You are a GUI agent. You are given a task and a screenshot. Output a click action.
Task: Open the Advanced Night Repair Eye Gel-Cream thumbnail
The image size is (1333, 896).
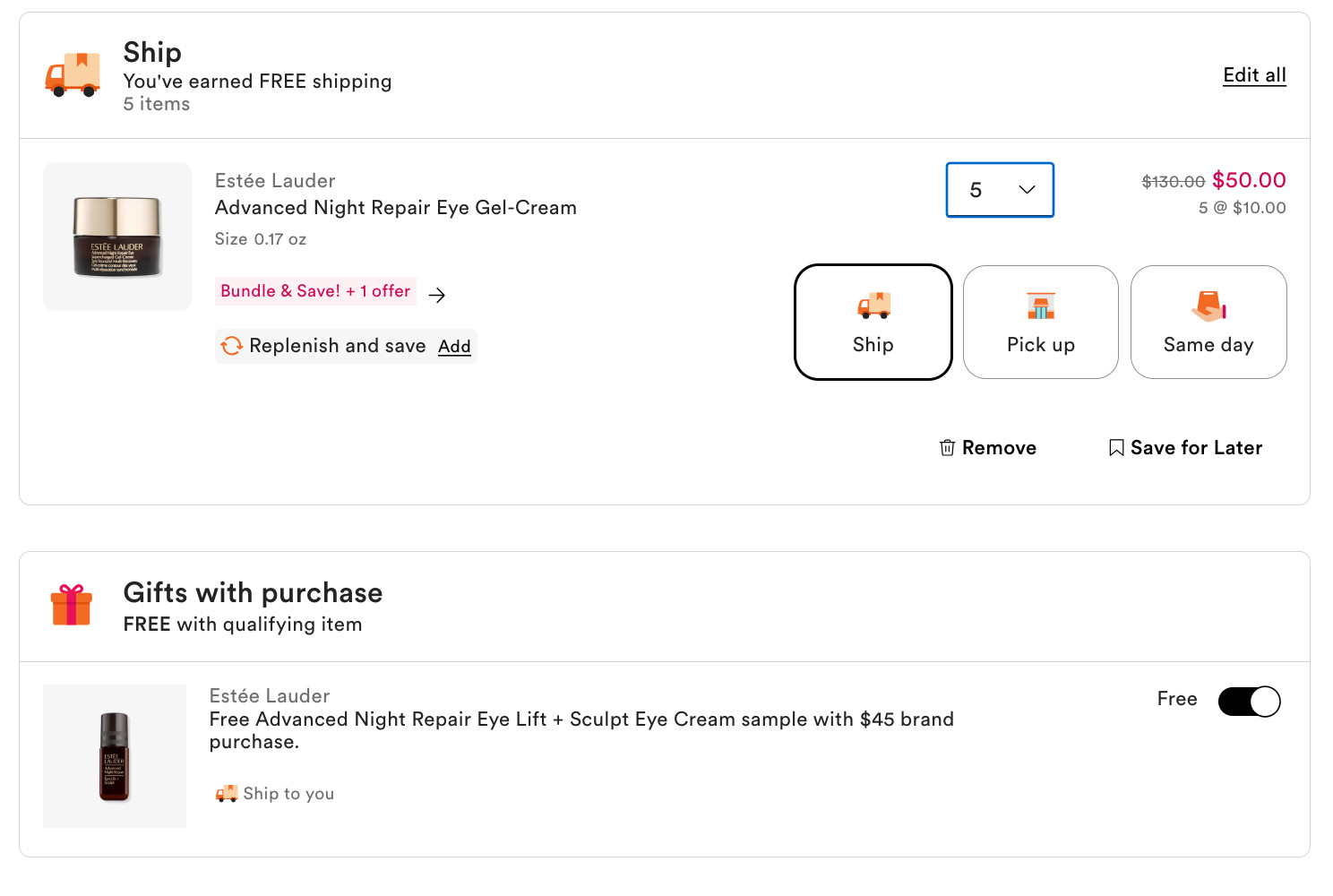117,237
